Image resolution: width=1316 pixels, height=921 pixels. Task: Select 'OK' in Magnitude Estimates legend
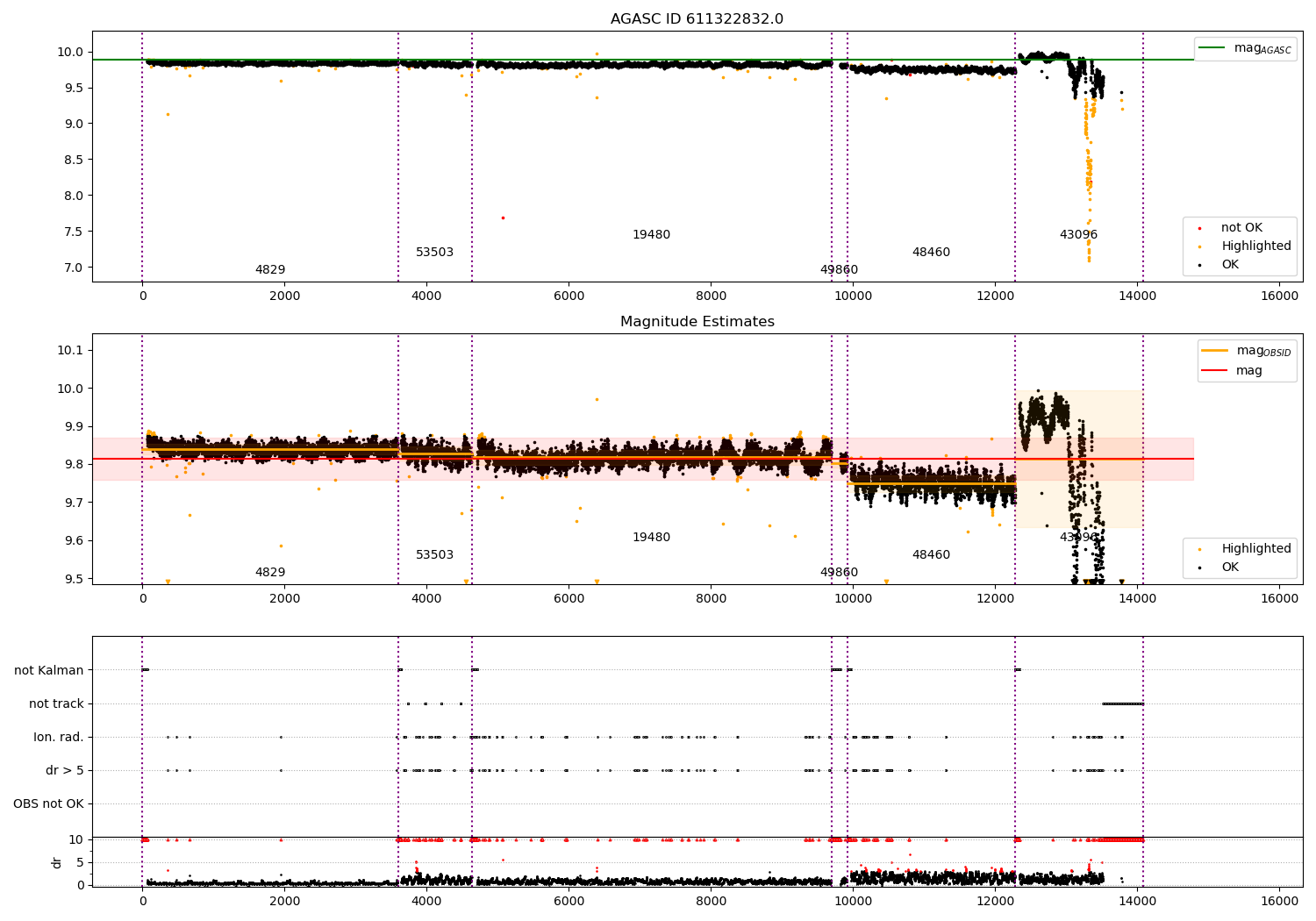pyautogui.click(x=1230, y=568)
